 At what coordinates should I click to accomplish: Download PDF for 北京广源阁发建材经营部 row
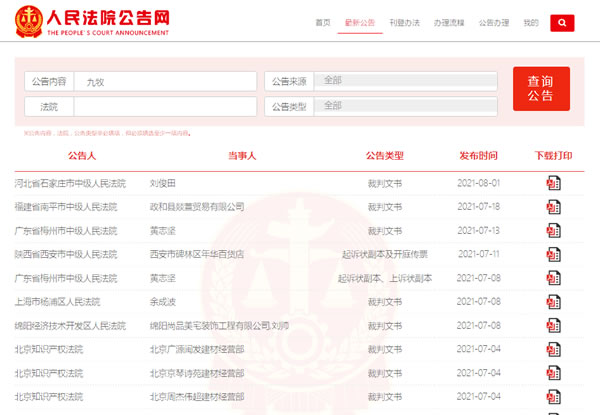point(553,350)
